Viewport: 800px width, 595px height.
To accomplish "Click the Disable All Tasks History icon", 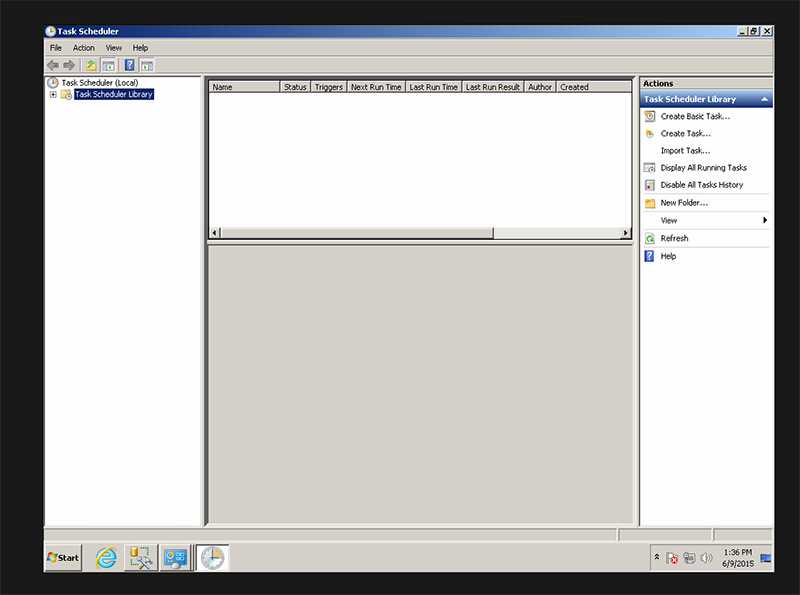I will coord(649,185).
